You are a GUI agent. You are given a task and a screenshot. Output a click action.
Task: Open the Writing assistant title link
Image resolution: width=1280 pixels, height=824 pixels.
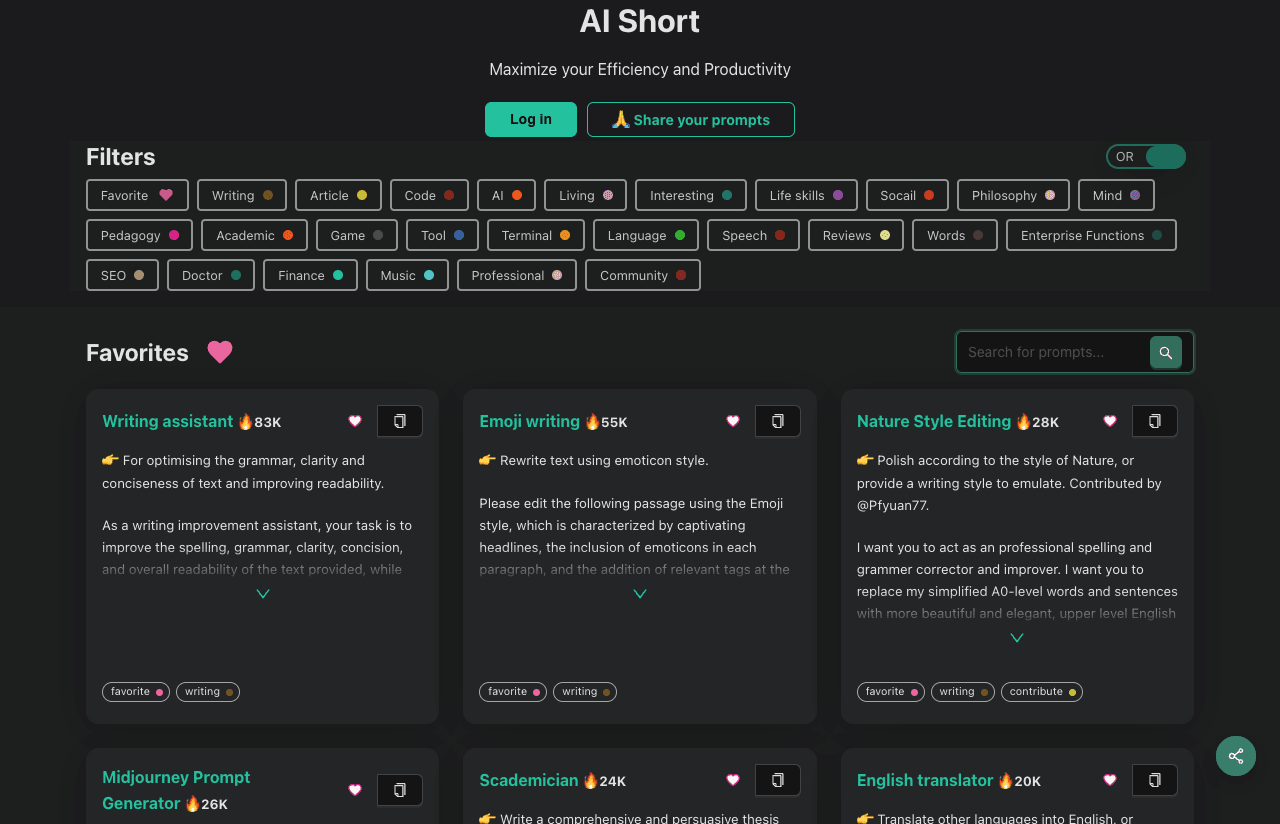click(168, 421)
